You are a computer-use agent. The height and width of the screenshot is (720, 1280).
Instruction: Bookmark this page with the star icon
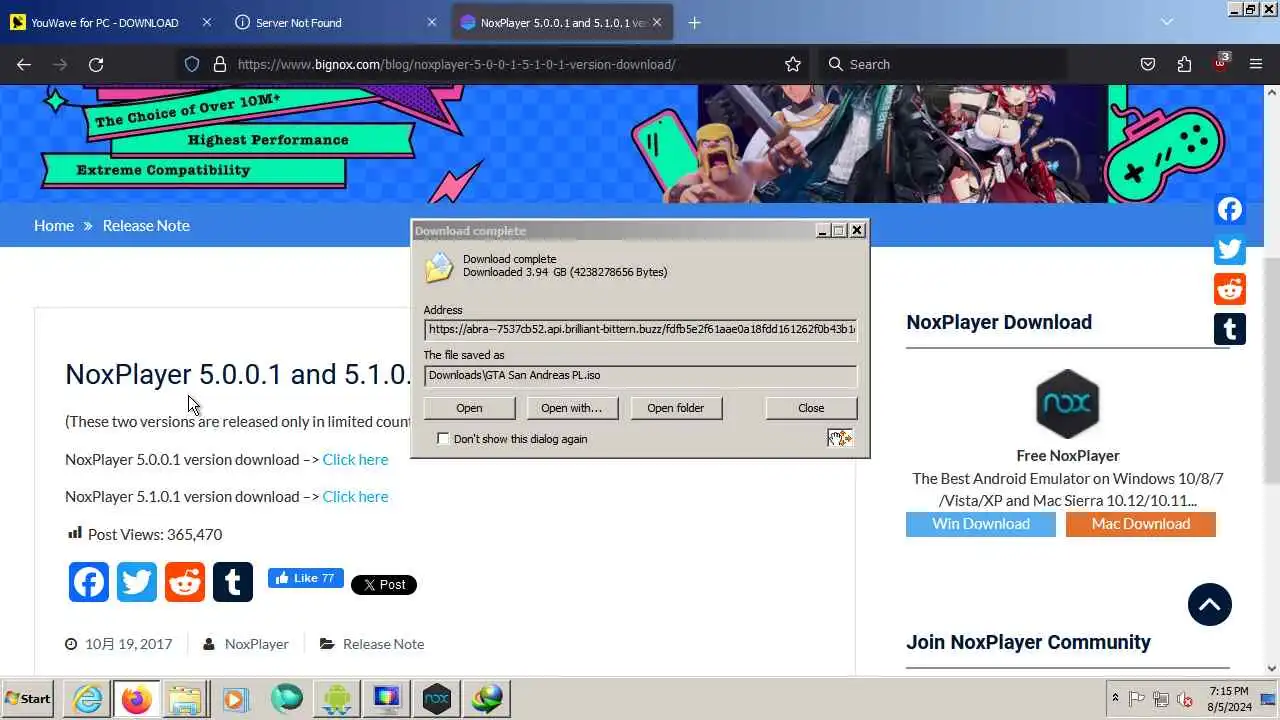(793, 64)
